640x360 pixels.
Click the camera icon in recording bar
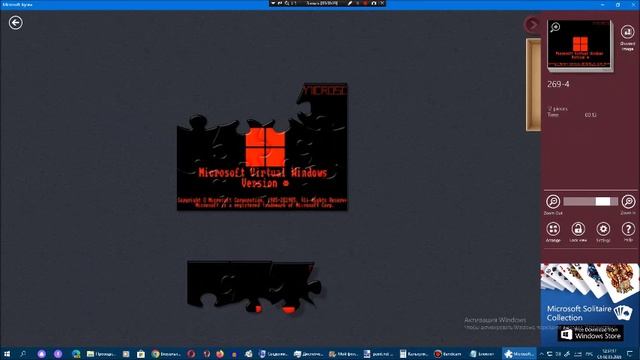coord(374,3)
